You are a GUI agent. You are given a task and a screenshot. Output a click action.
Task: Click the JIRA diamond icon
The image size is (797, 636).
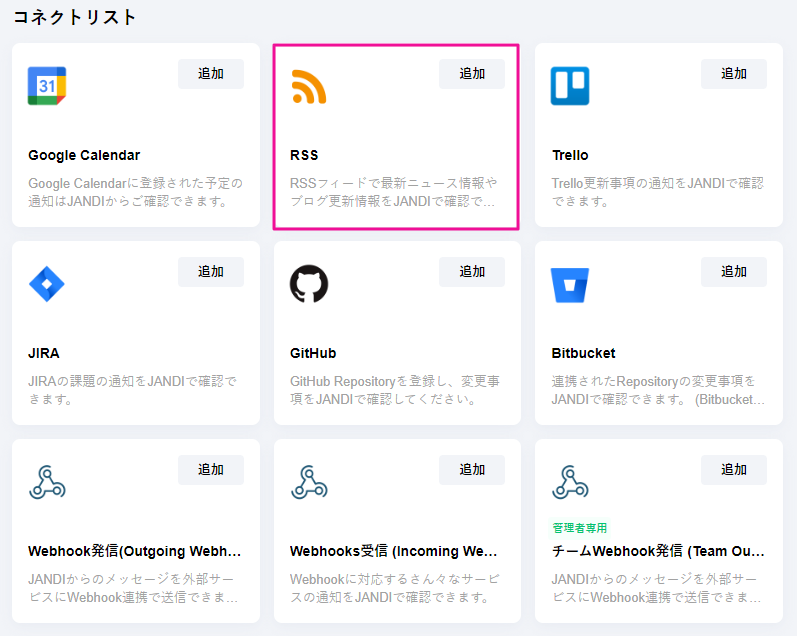click(x=47, y=284)
